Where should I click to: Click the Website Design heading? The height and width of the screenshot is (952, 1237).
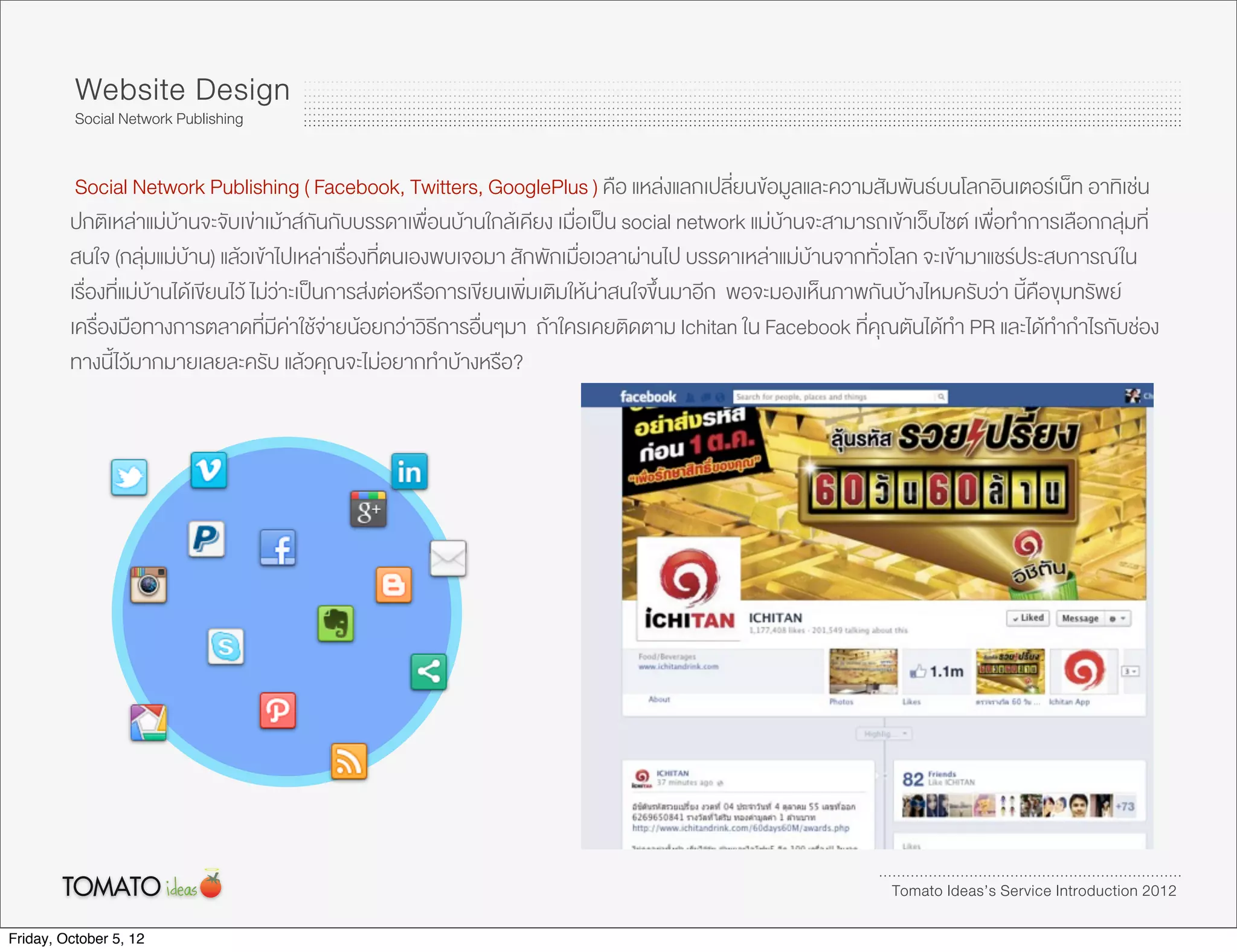pyautogui.click(x=182, y=89)
